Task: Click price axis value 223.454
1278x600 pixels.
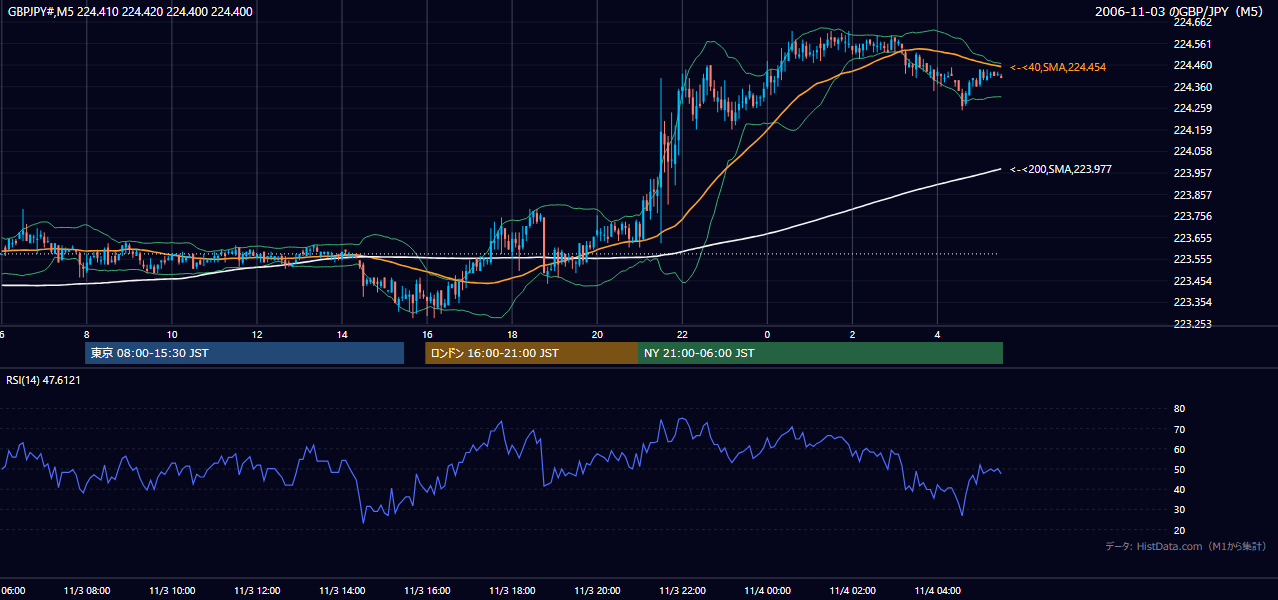Action: (1192, 281)
